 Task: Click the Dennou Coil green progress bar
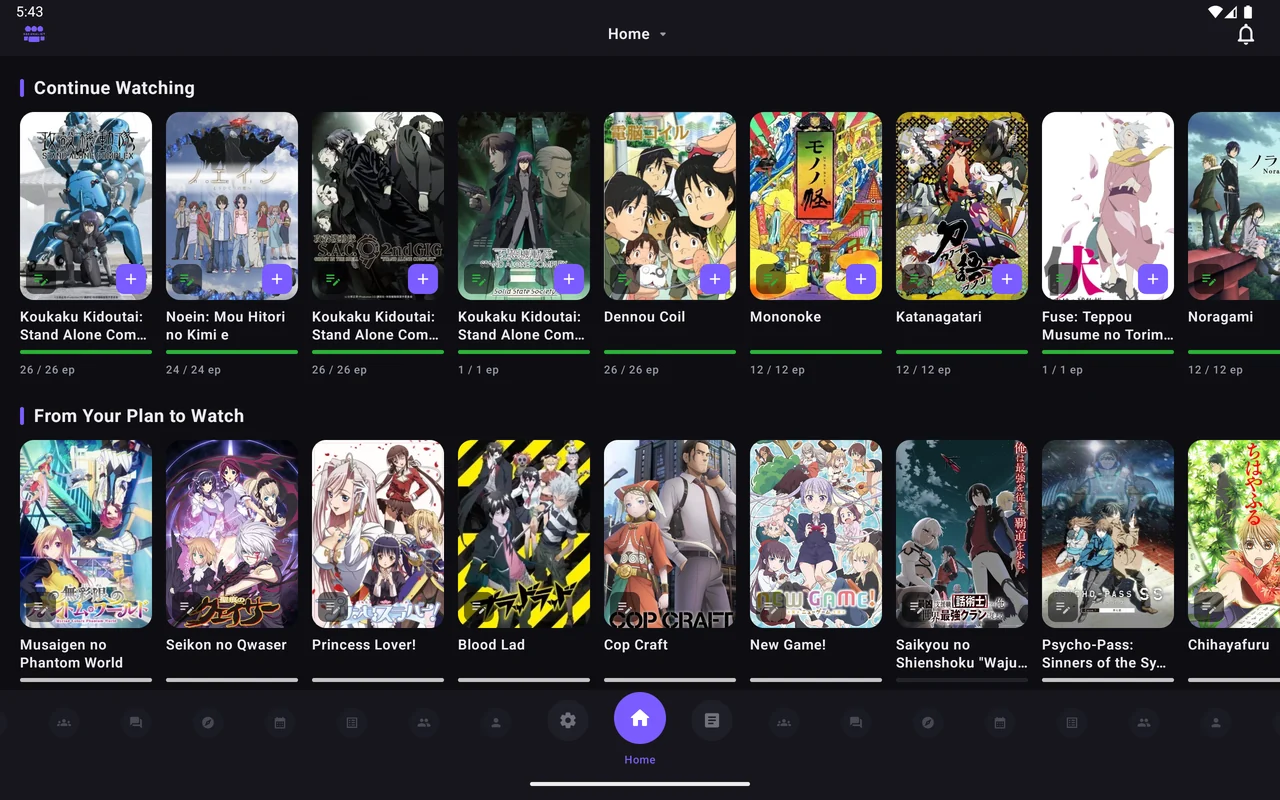coord(670,352)
